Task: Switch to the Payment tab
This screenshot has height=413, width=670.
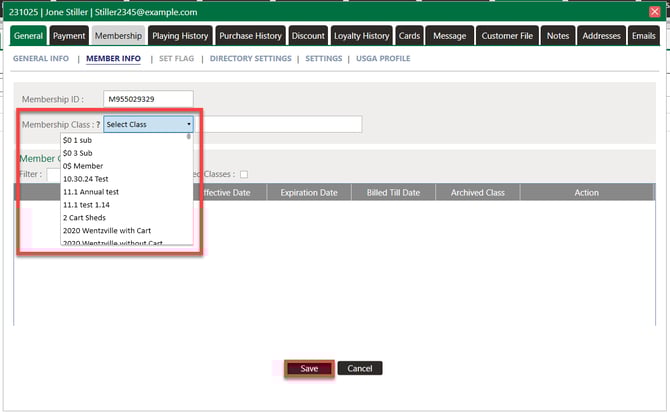Action: [69, 36]
